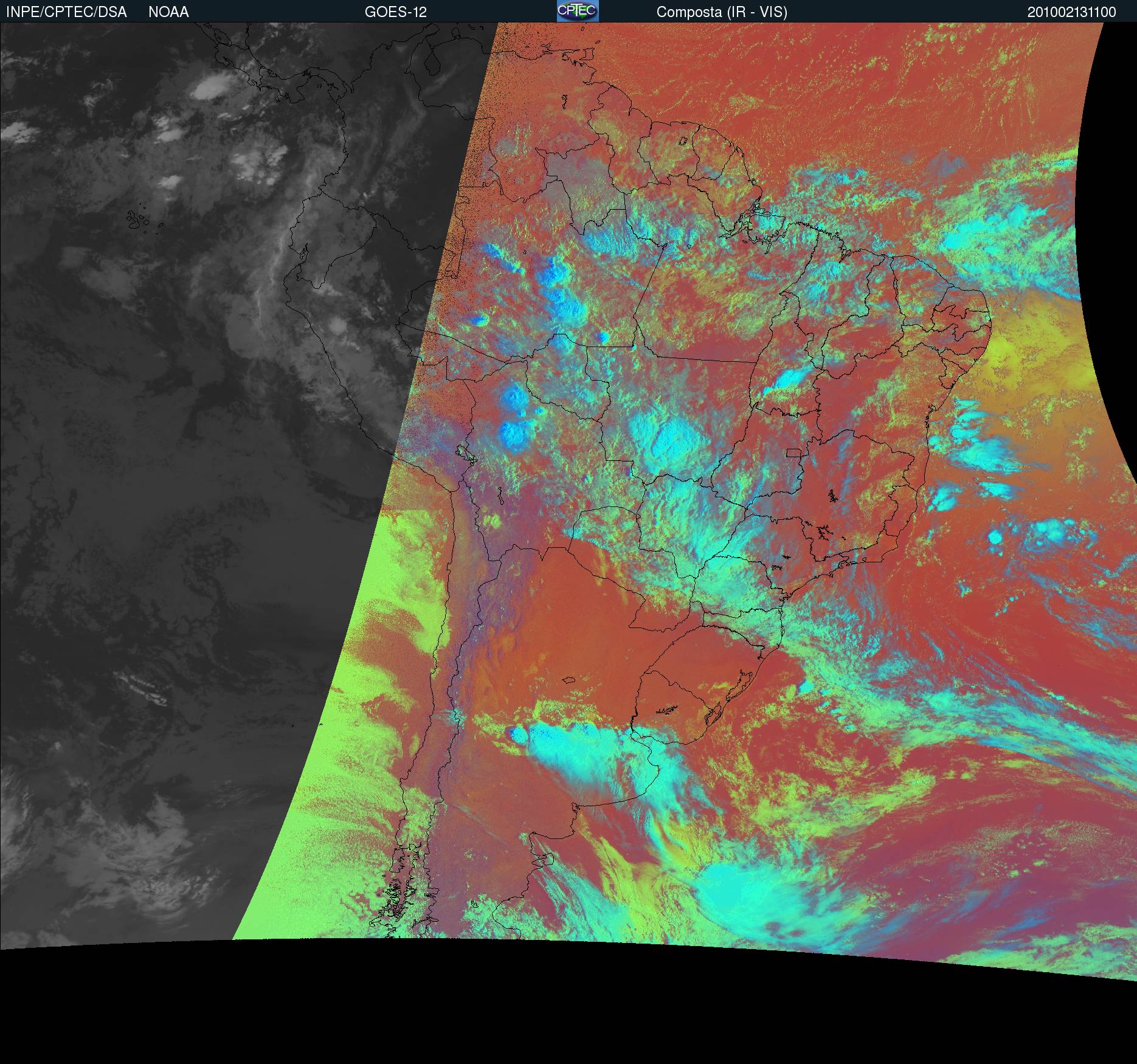Click the large cyan cloud over Río de la Plata
Screen dimensions: 1137x1064
tap(584, 754)
